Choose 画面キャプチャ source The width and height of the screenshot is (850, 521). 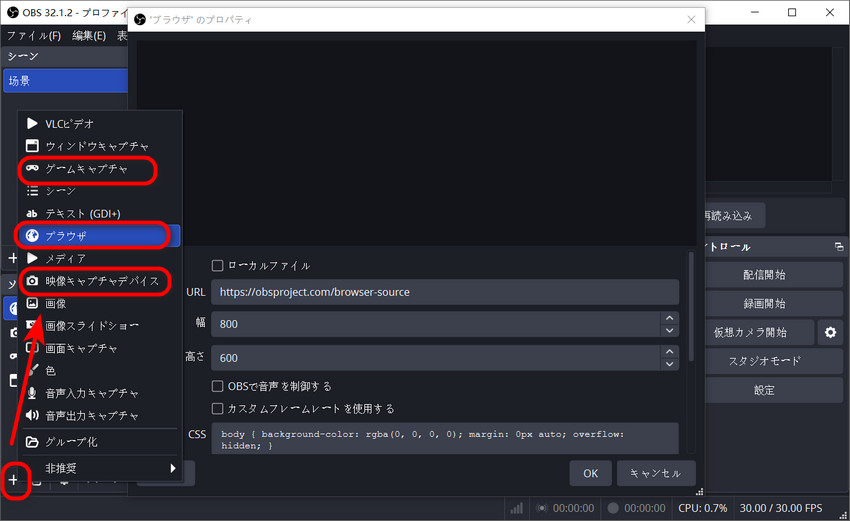coord(100,348)
